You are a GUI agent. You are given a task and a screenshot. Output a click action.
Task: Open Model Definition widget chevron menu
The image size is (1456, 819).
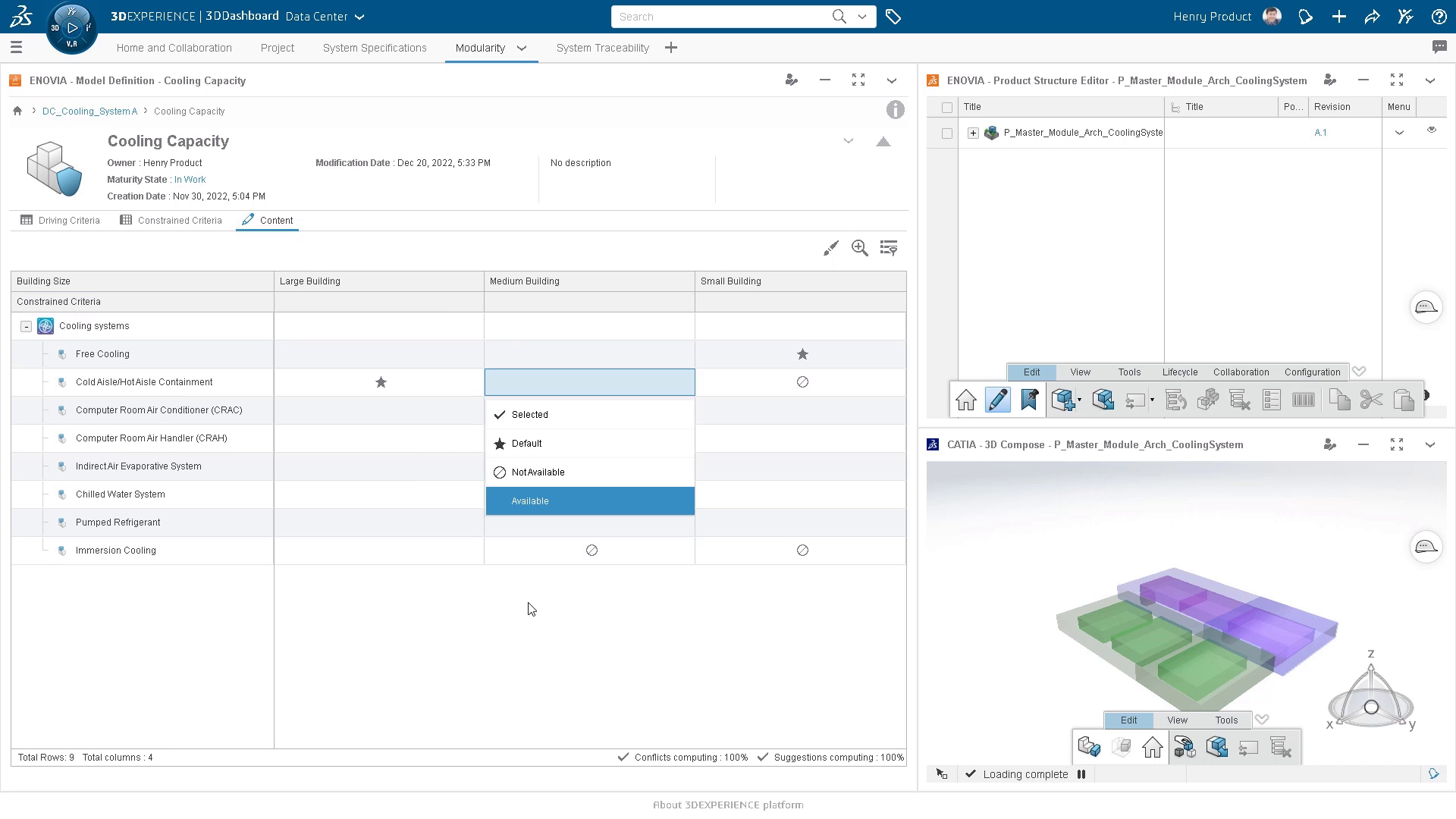click(x=892, y=80)
